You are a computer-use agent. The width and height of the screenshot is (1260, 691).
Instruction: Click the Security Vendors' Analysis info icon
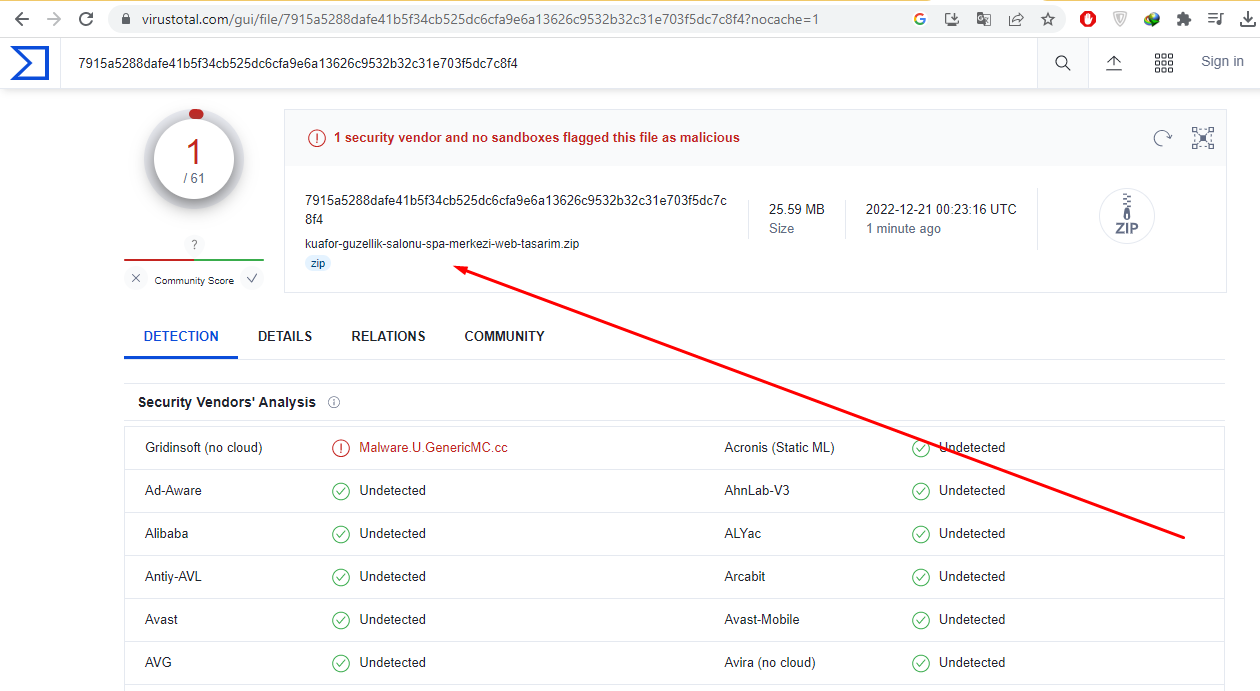coord(334,402)
